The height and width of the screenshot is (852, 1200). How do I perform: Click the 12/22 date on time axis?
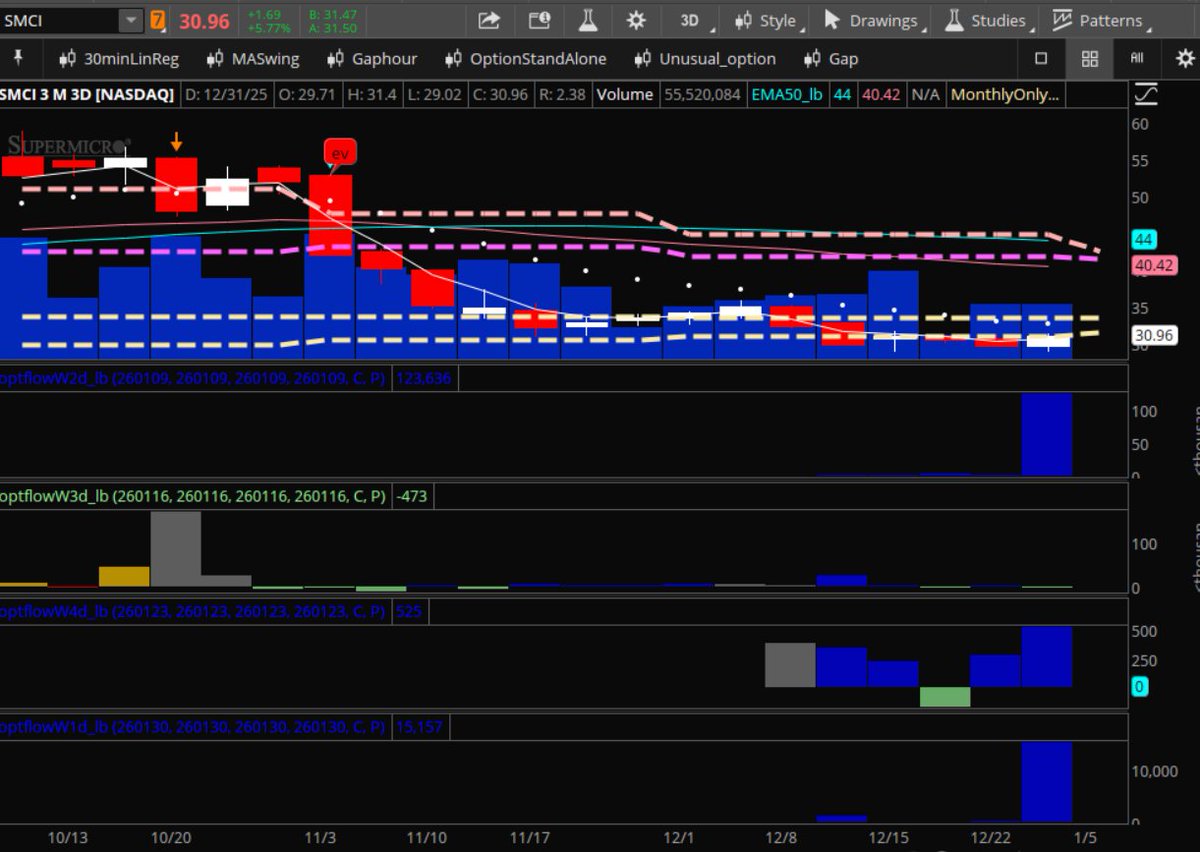[x=990, y=837]
